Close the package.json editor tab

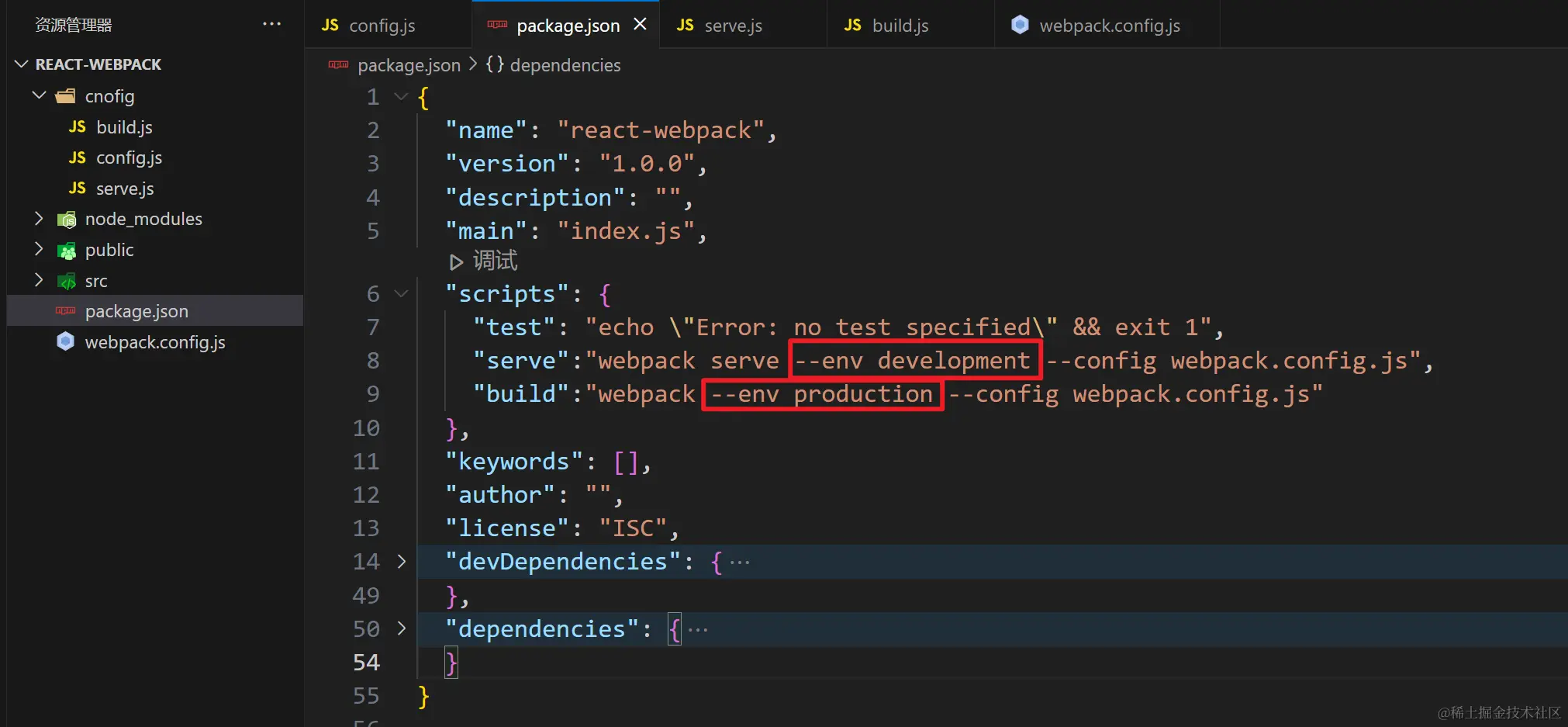tap(640, 24)
